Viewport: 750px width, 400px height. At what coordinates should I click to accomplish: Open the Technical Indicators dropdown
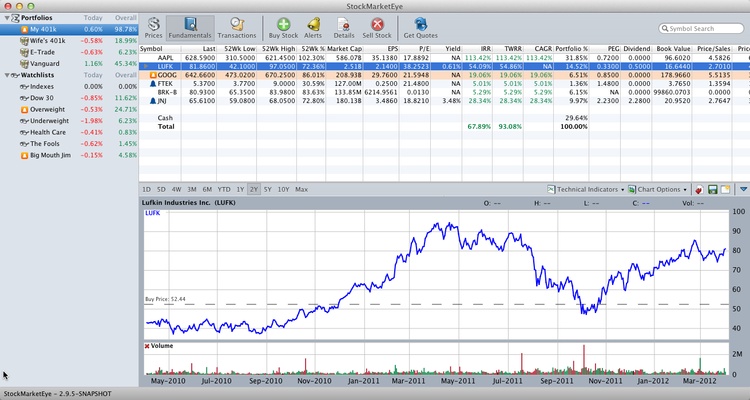(x=586, y=189)
